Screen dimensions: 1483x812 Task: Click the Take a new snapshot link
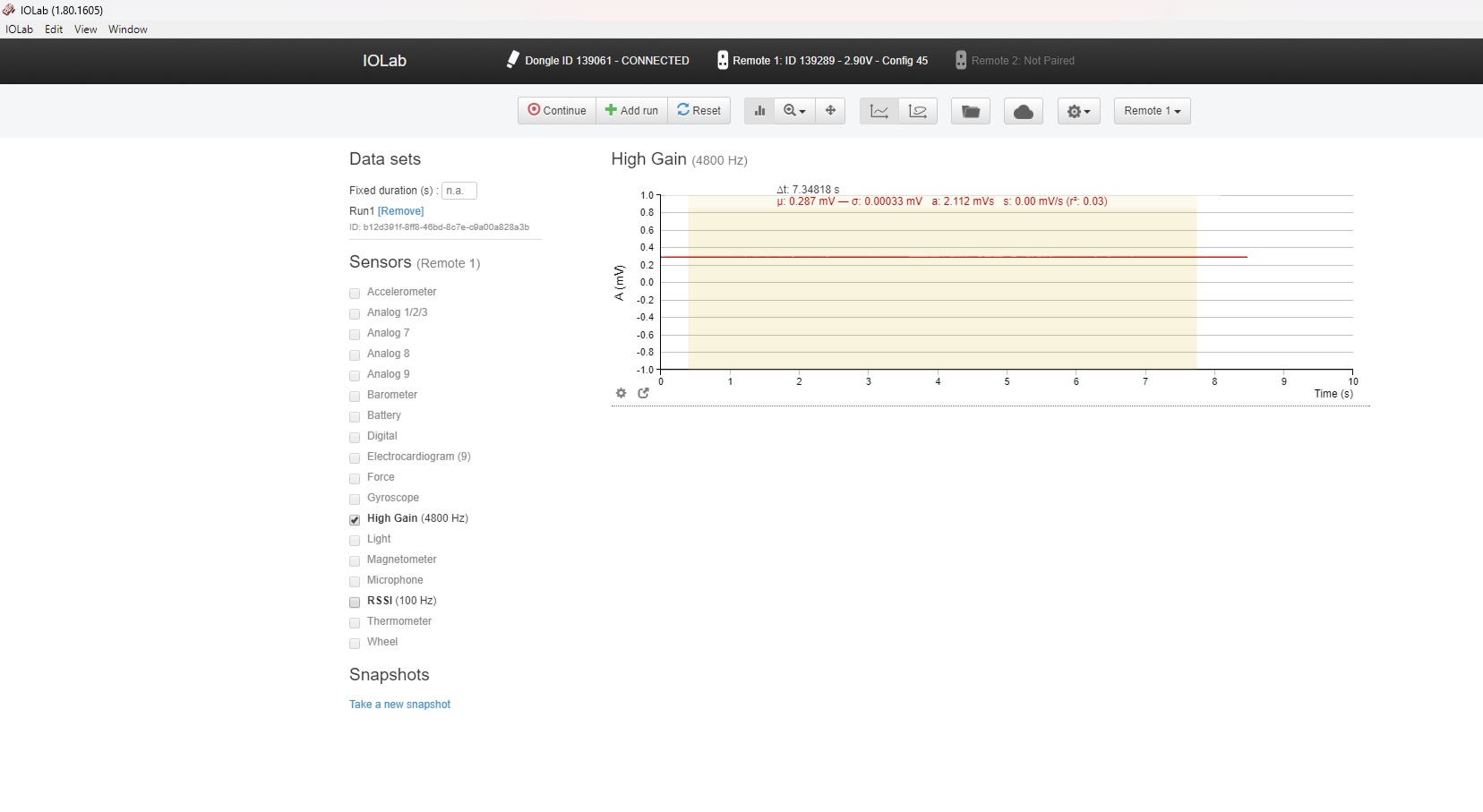[399, 704]
